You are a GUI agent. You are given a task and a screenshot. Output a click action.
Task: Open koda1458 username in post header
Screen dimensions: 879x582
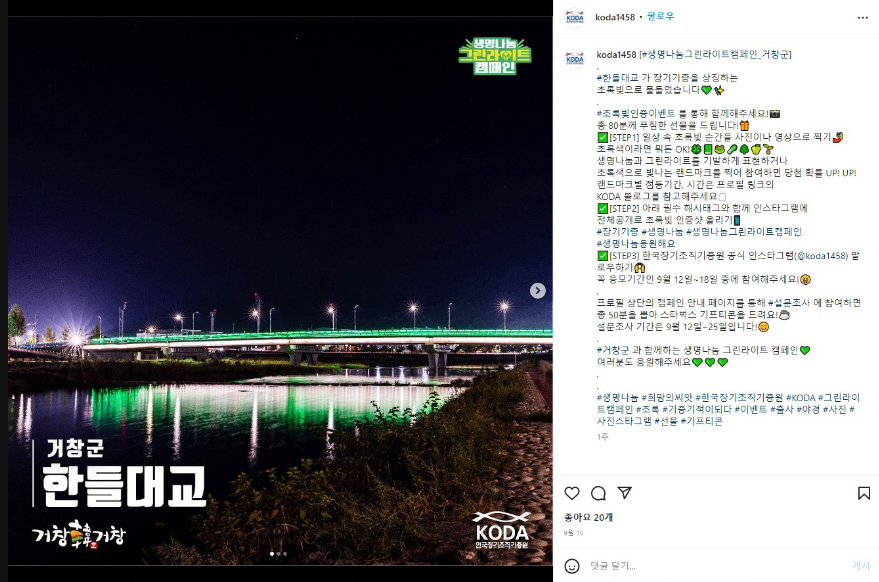pos(615,17)
